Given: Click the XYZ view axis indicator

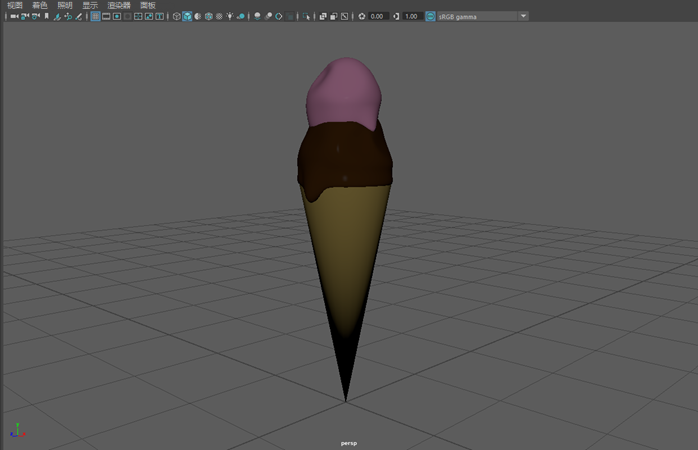Looking at the screenshot, I should 17,430.
